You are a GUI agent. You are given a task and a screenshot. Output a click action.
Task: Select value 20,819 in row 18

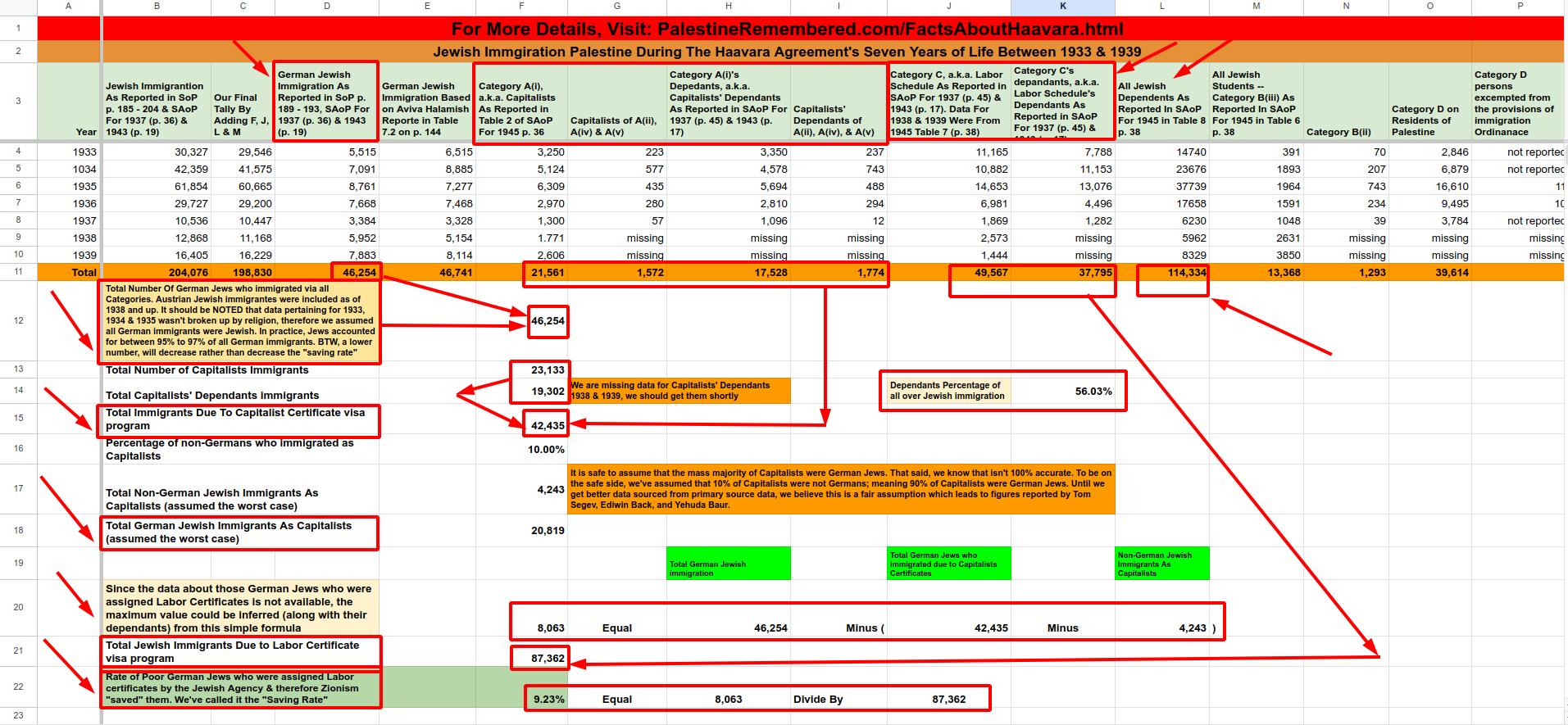(521, 530)
